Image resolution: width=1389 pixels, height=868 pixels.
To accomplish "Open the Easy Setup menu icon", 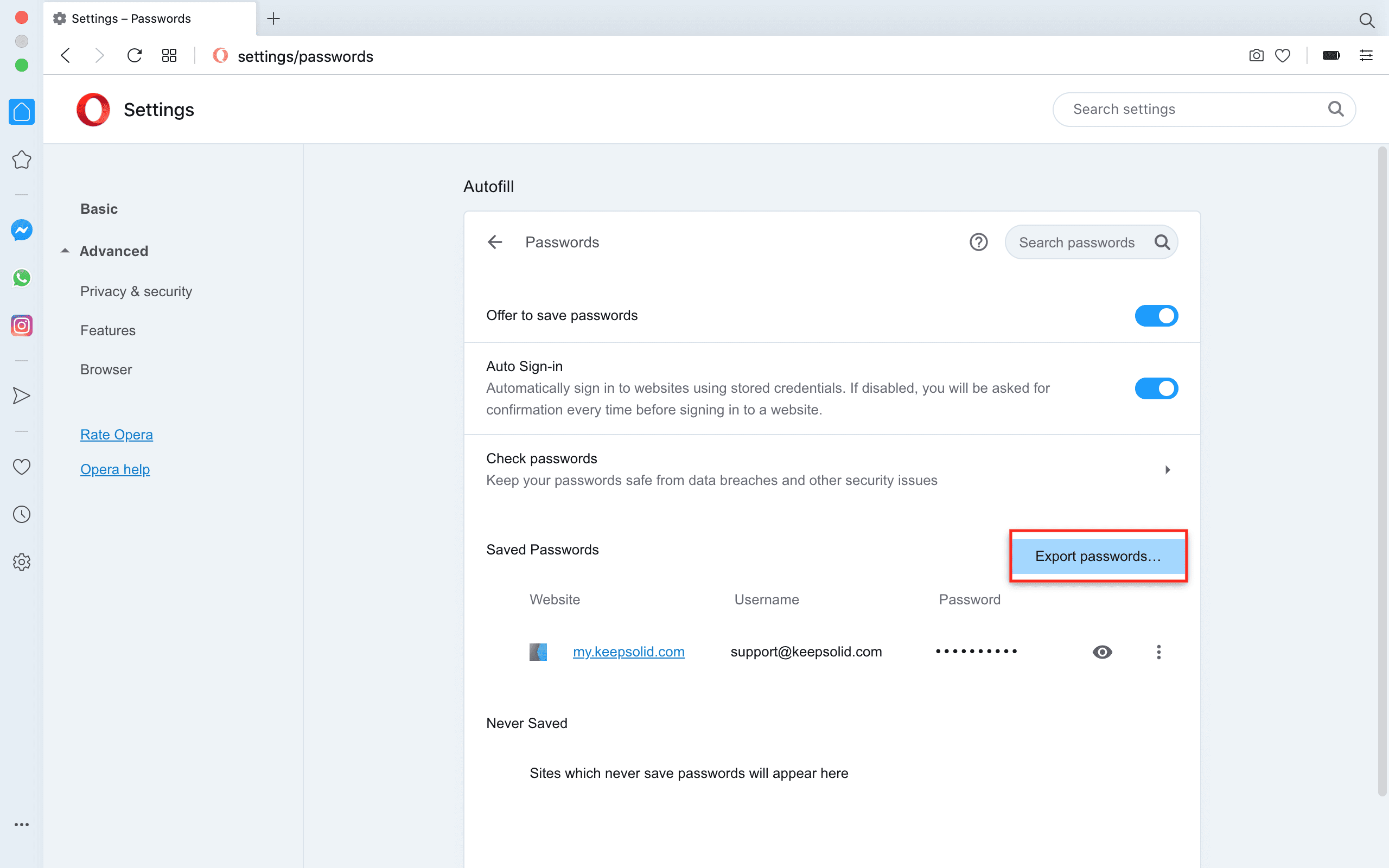I will tap(1366, 56).
